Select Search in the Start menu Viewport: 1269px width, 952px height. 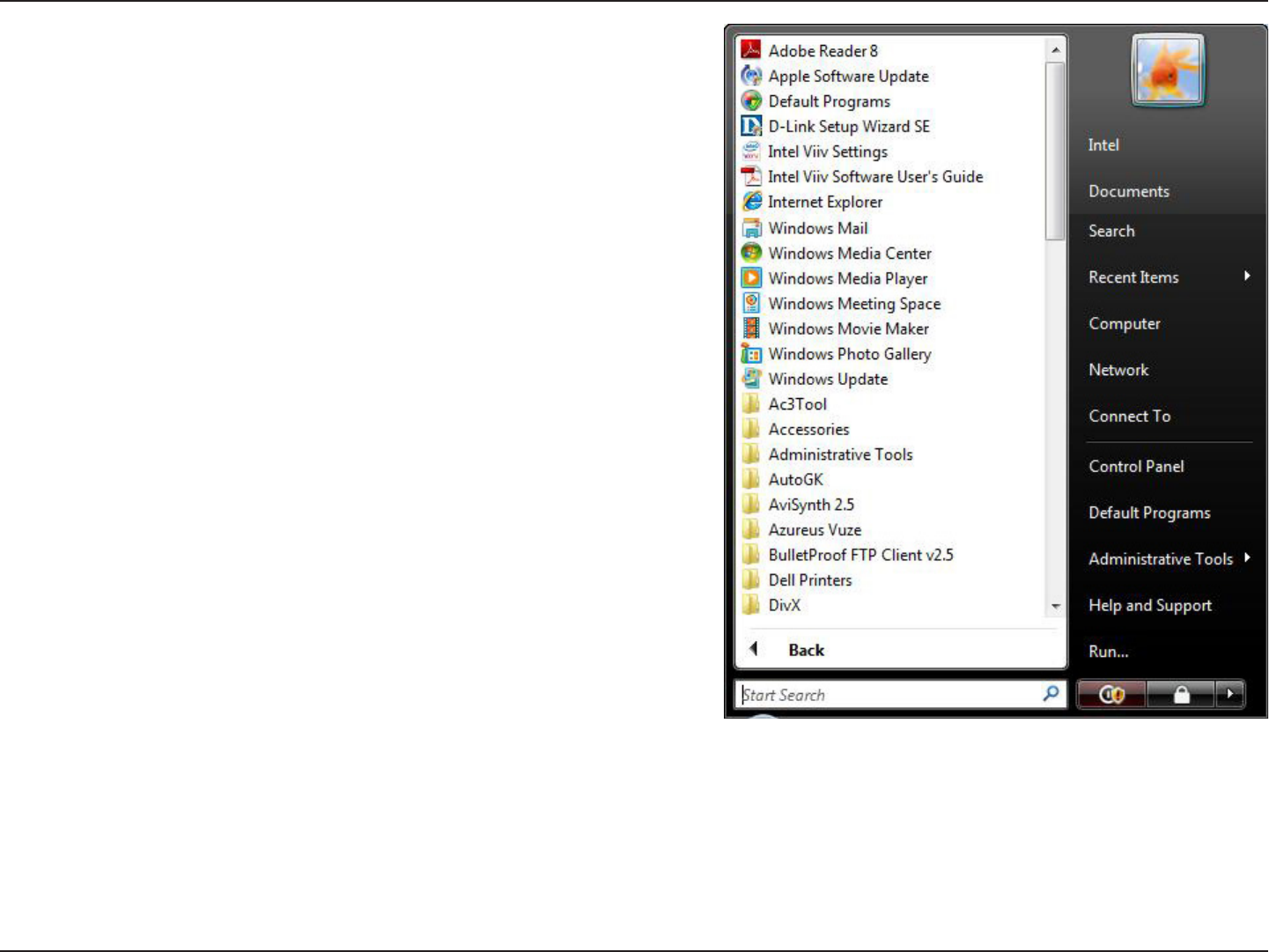point(1111,231)
